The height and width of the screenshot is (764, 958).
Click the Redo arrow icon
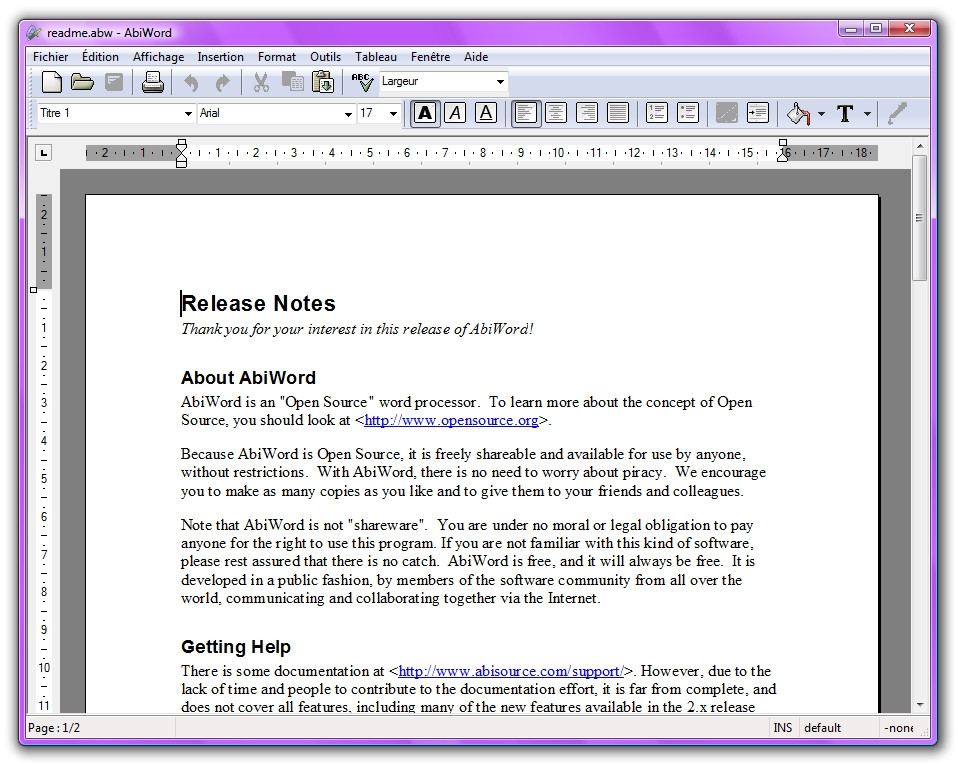pyautogui.click(x=222, y=82)
